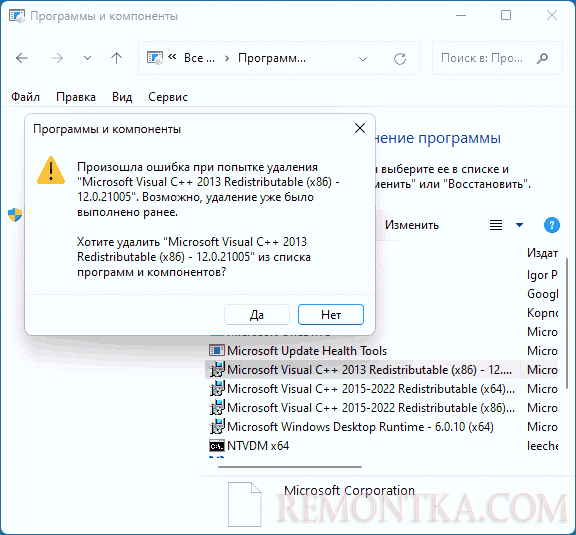Click the NTVDM x64 console icon

[x=217, y=446]
